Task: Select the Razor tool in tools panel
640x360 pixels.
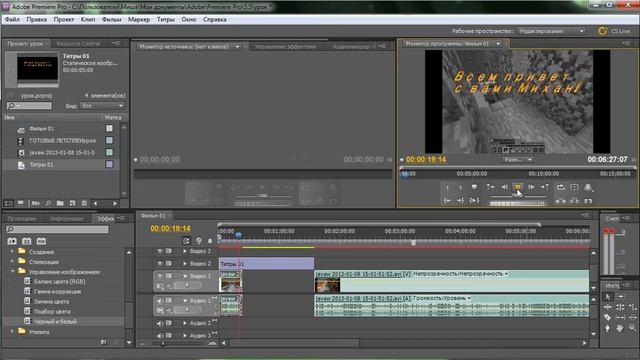Action: click(x=608, y=318)
